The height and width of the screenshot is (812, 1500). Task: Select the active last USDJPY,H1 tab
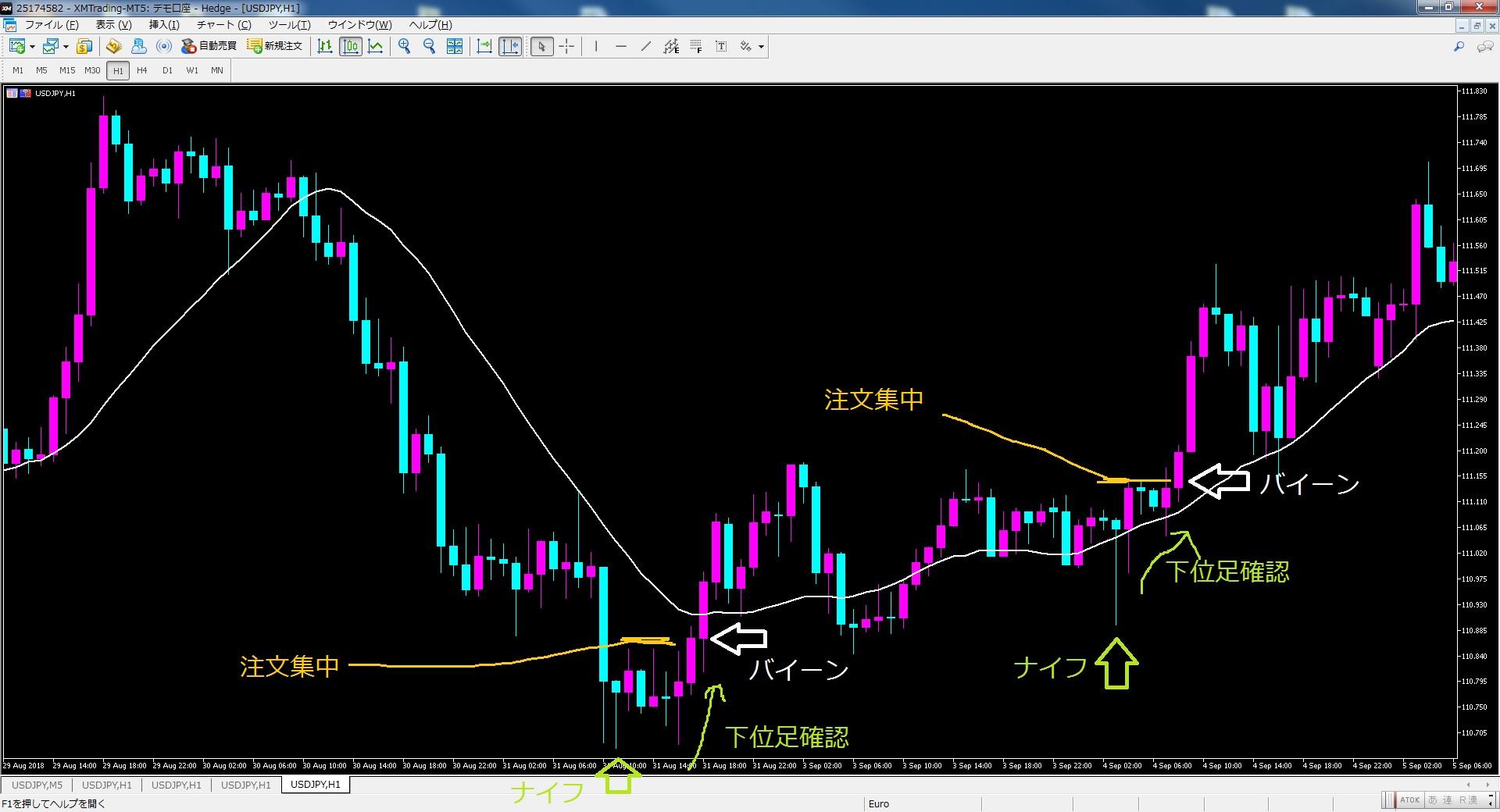click(x=316, y=785)
